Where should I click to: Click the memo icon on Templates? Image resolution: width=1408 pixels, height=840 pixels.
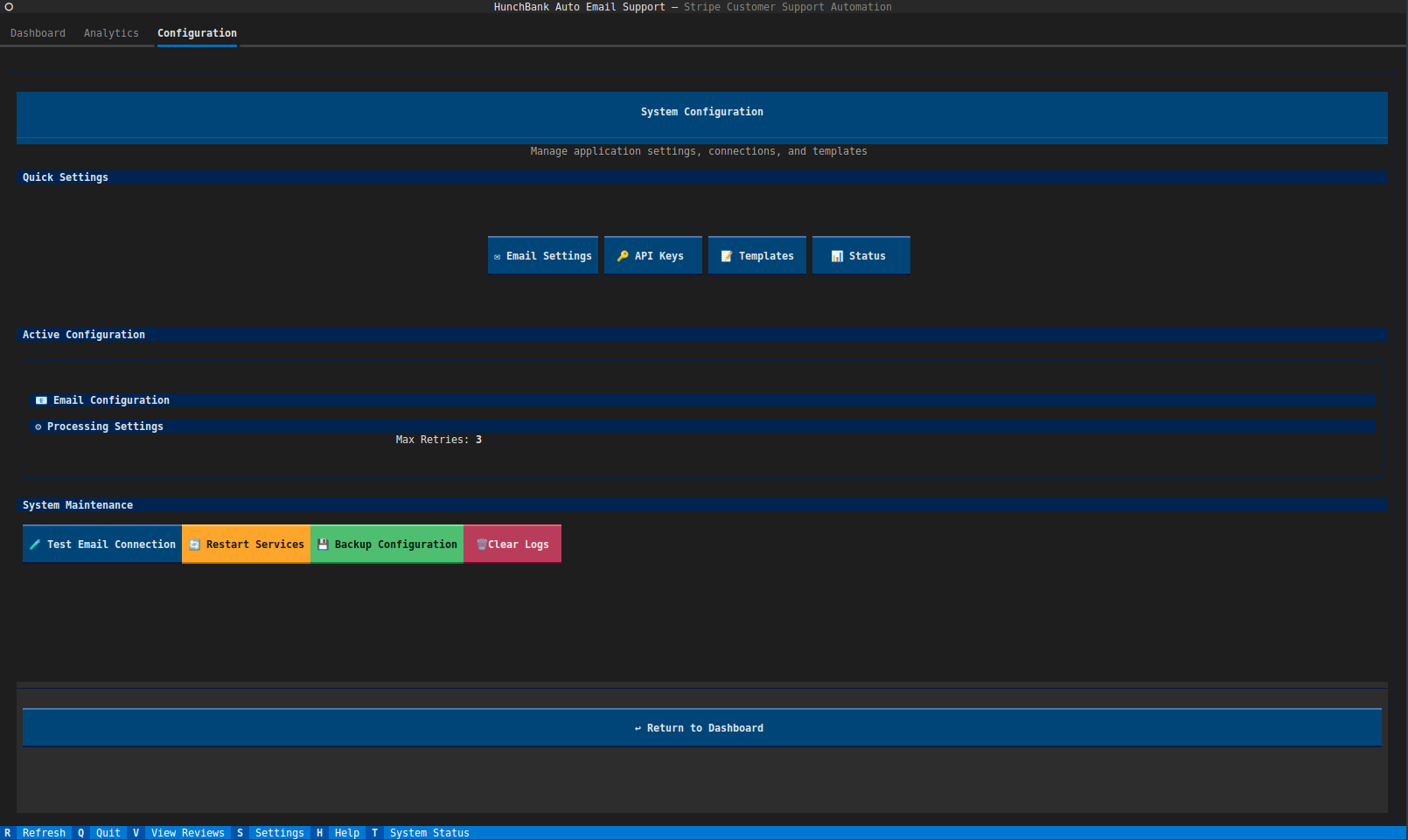[x=726, y=255]
